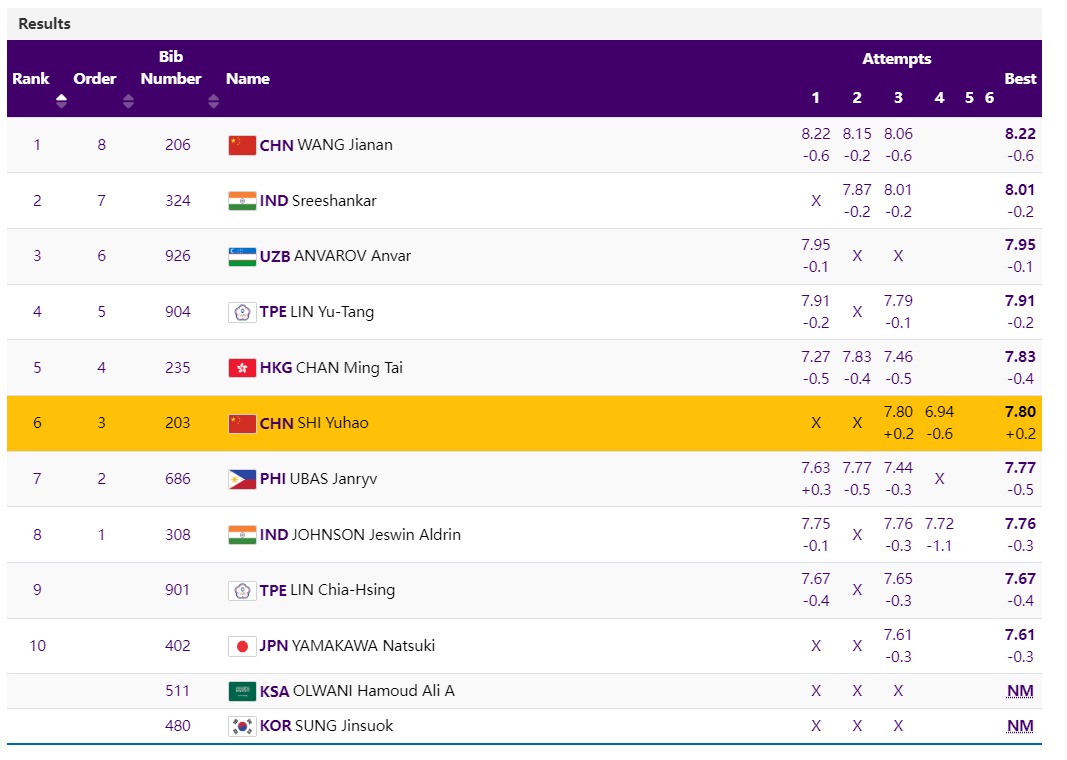Sort by Bib Number column arrows
The width and height of the screenshot is (1067, 760).
[213, 101]
